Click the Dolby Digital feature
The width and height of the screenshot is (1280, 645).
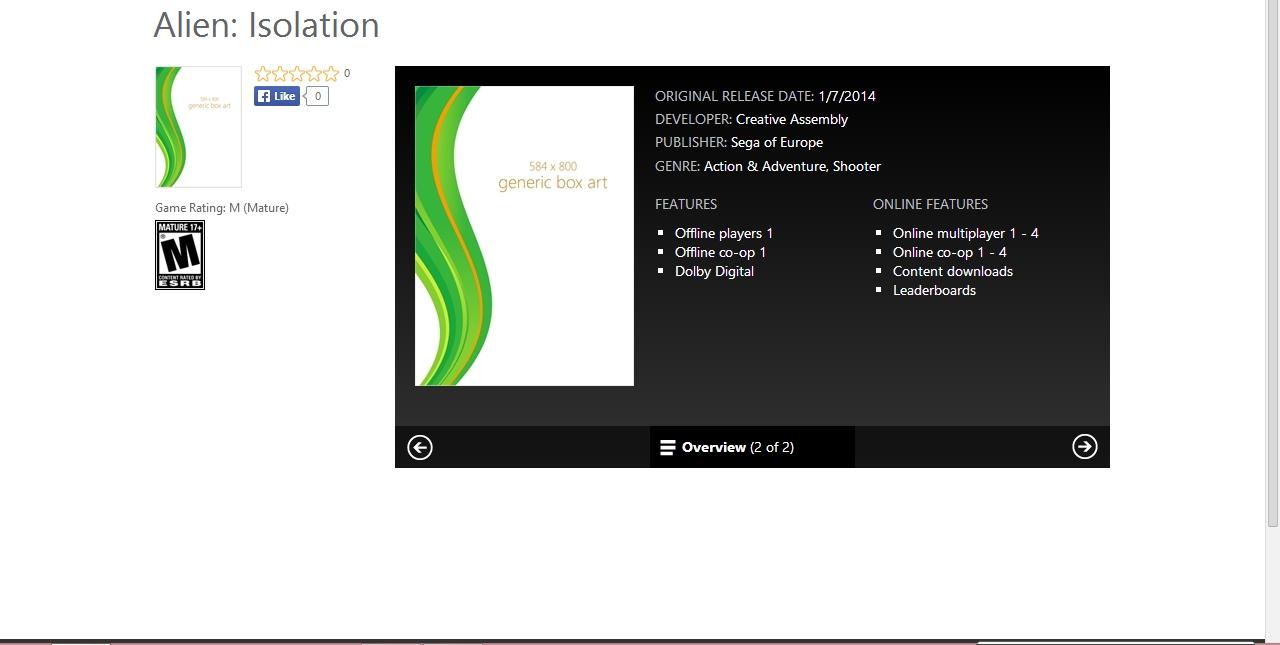click(714, 271)
